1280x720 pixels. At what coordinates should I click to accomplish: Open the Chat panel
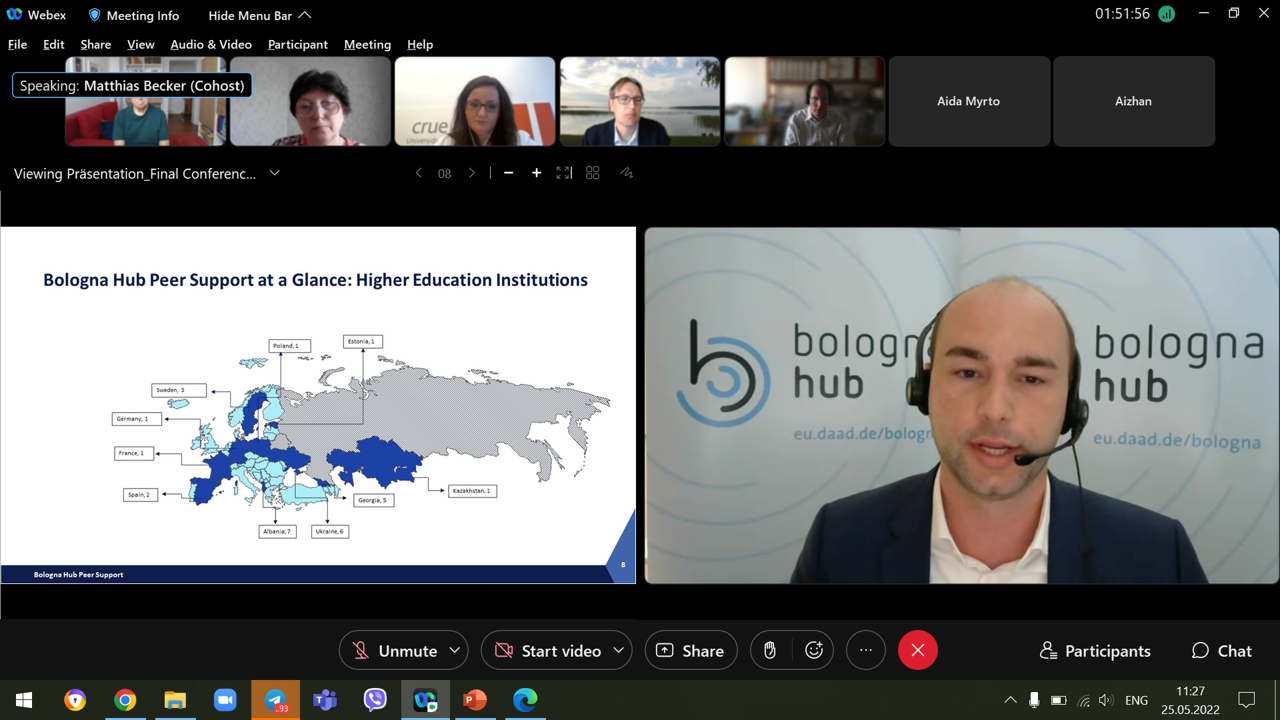(1221, 650)
